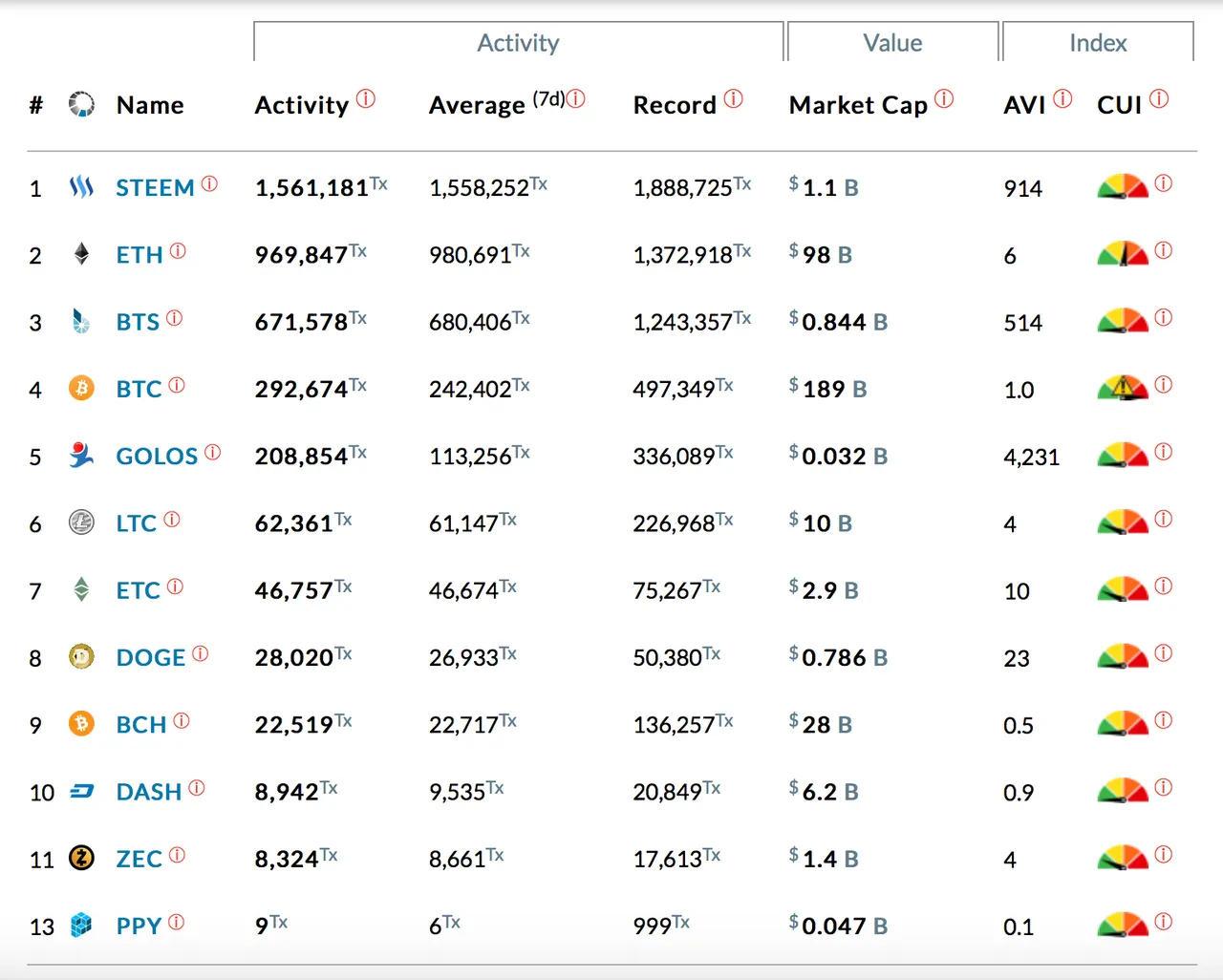Open info icon beside DASH name

click(197, 788)
